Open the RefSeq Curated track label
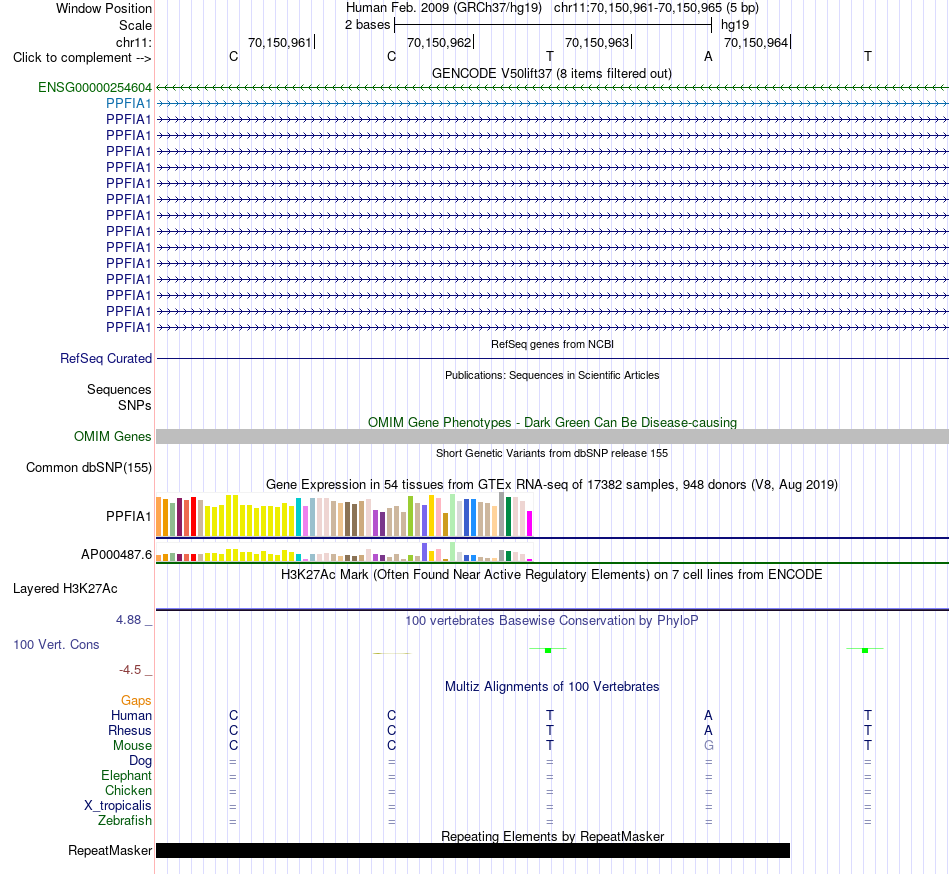 pyautogui.click(x=105, y=359)
